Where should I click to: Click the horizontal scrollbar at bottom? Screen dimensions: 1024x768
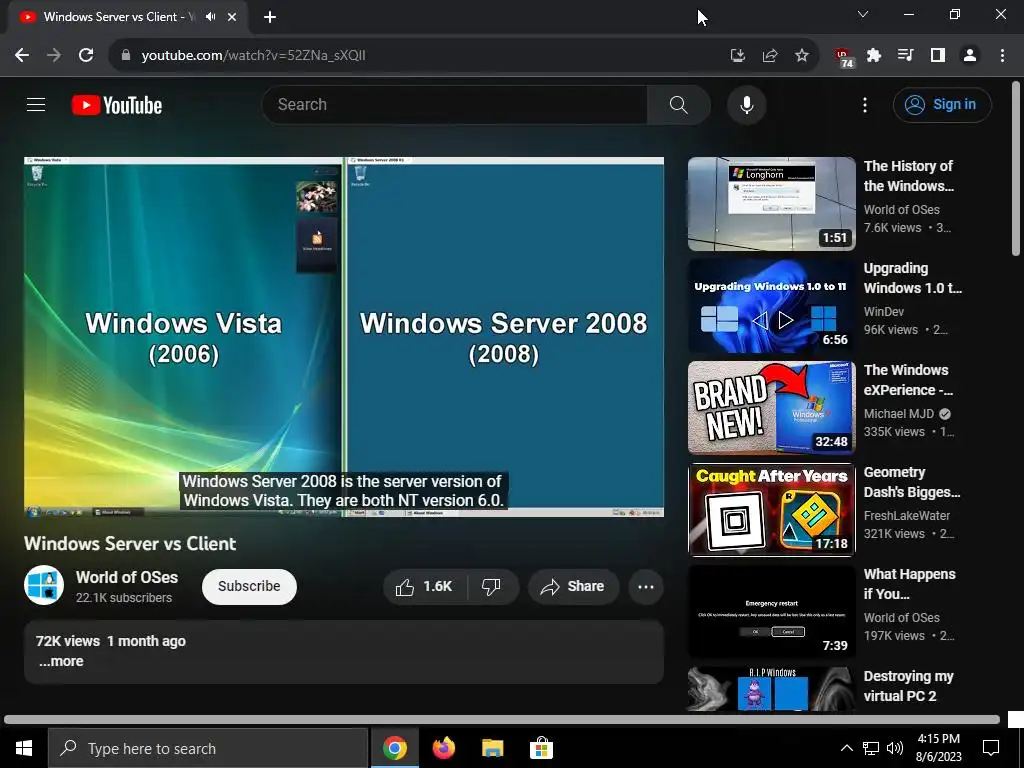click(x=502, y=719)
